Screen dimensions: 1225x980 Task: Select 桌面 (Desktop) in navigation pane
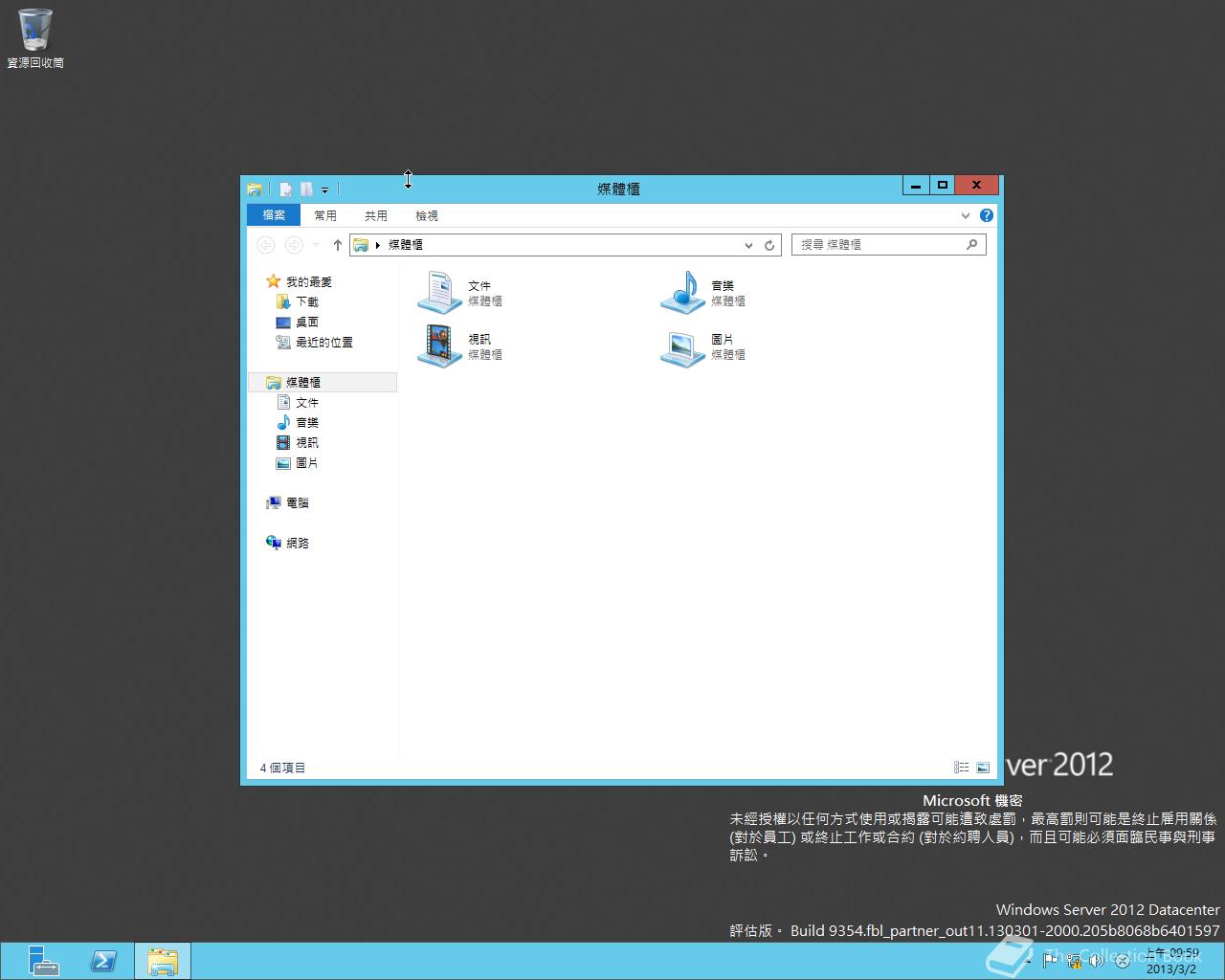(x=298, y=322)
